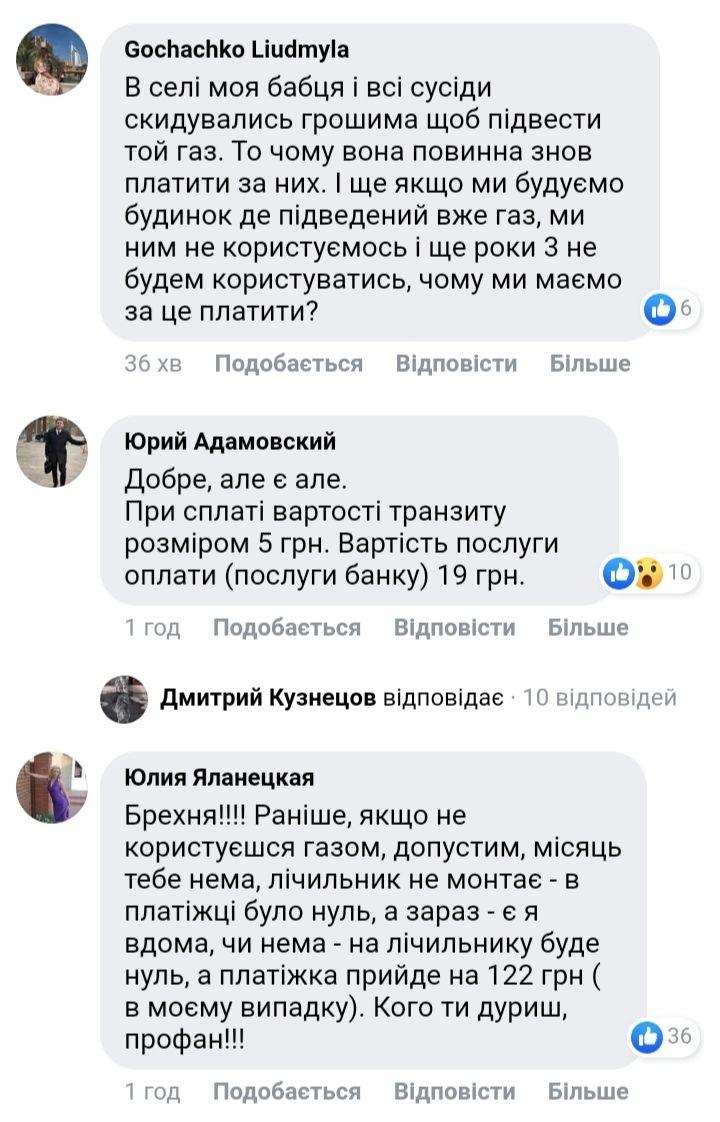The image size is (720, 1122).
Task: Click Дмитрий Кузнецов's small reply avatar
Action: point(124,698)
